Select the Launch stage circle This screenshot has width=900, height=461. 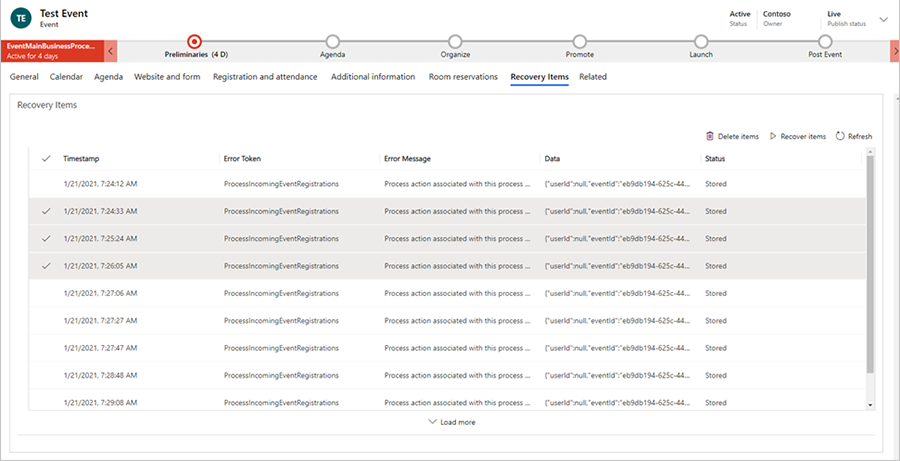(x=701, y=41)
